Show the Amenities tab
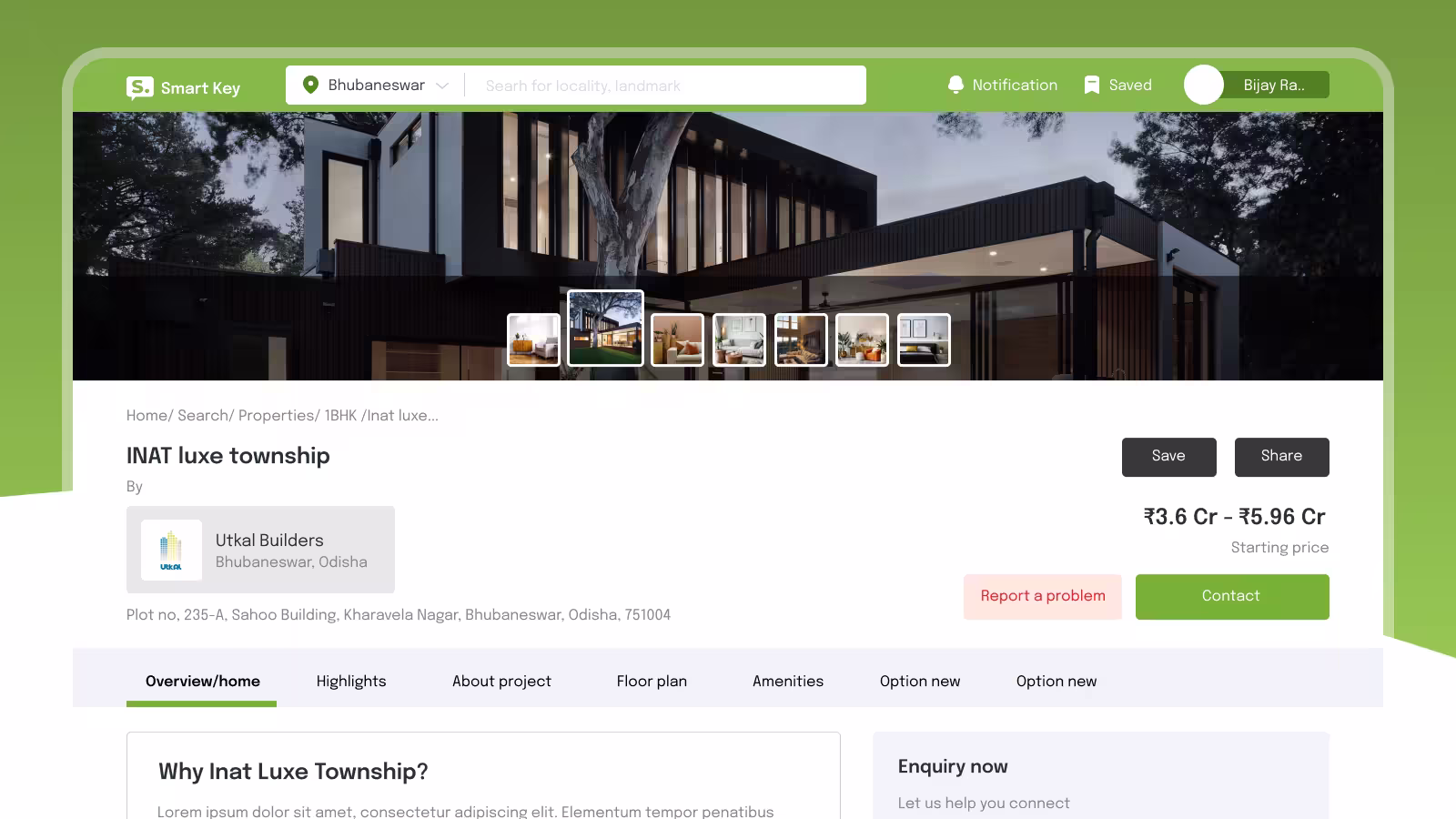The image size is (1456, 819). click(788, 681)
